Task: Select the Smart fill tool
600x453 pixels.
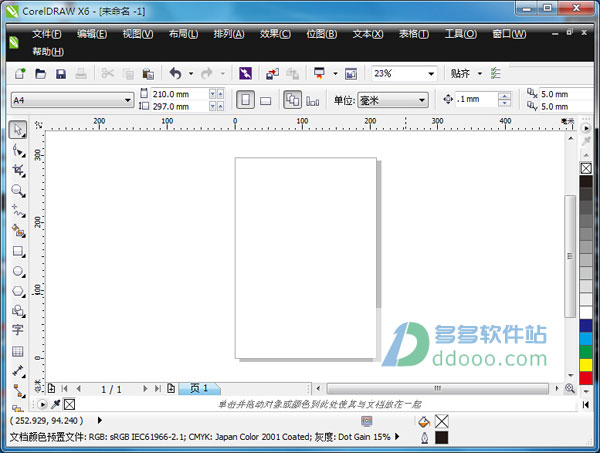Action: tap(18, 231)
